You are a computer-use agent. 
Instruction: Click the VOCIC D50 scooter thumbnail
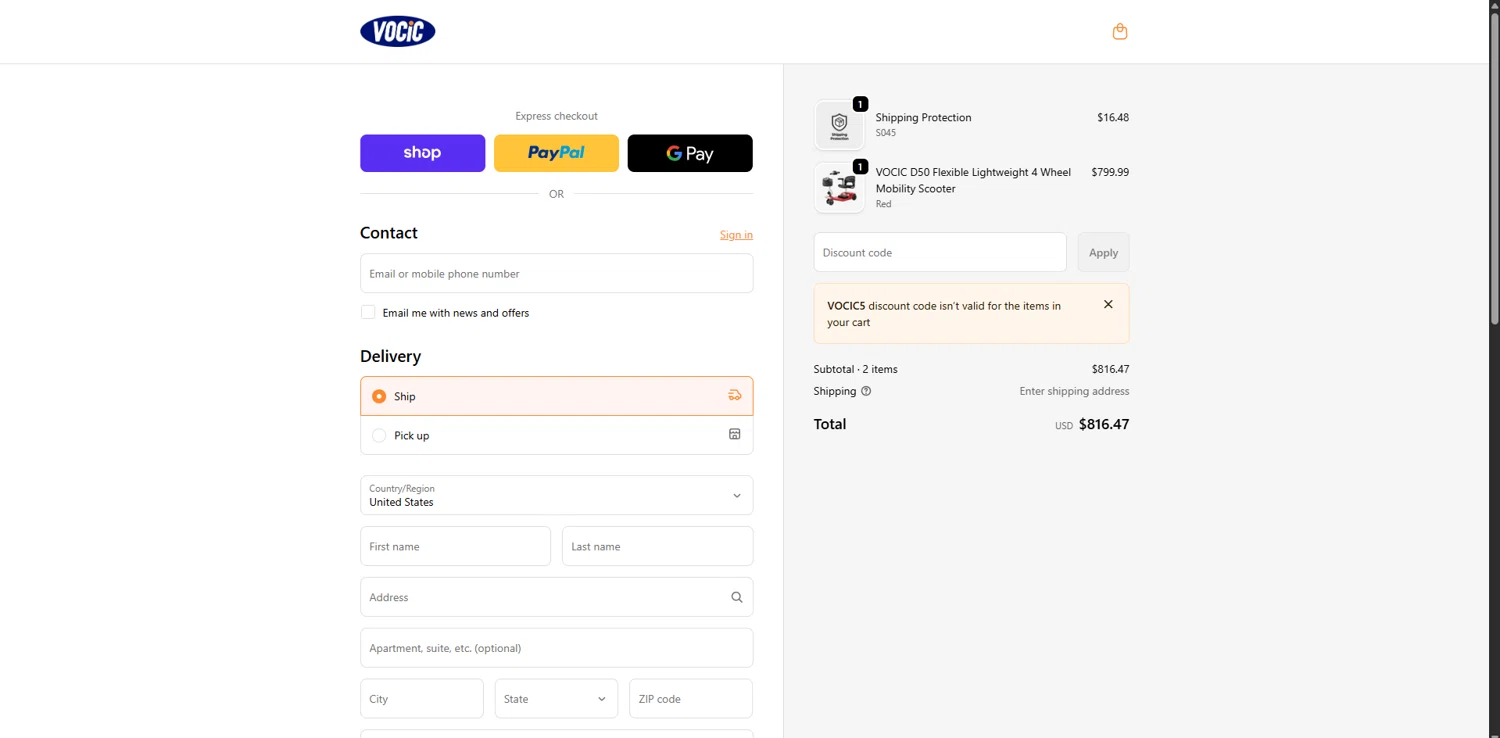pos(839,188)
